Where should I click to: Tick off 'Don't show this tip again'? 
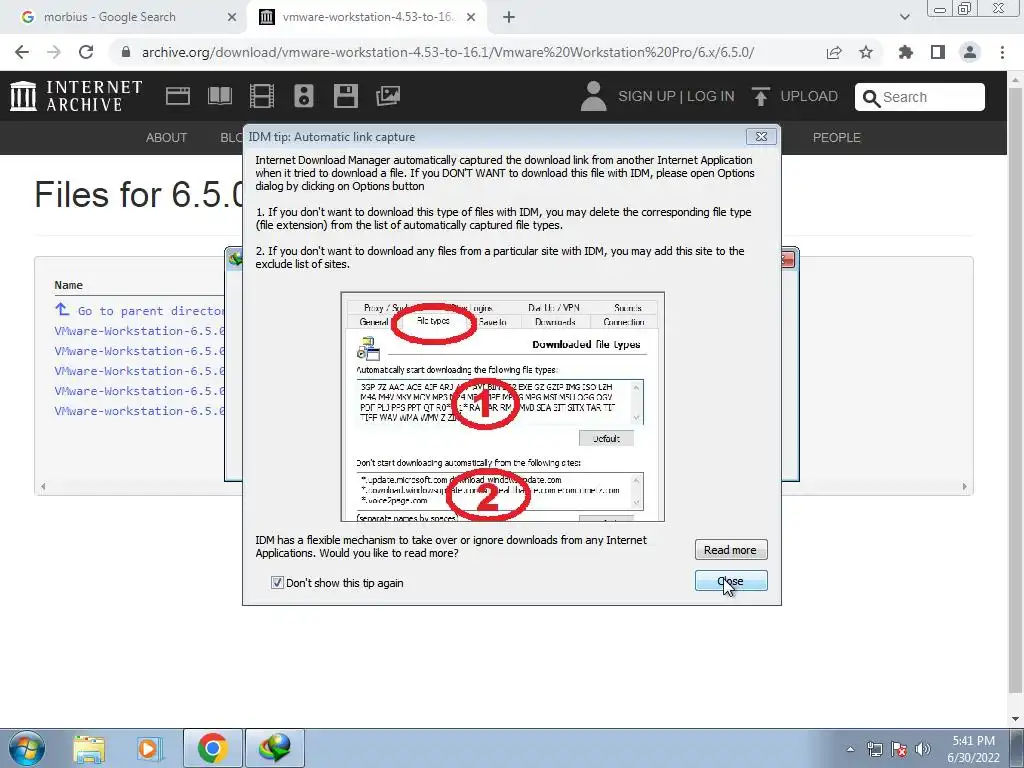pyautogui.click(x=277, y=583)
